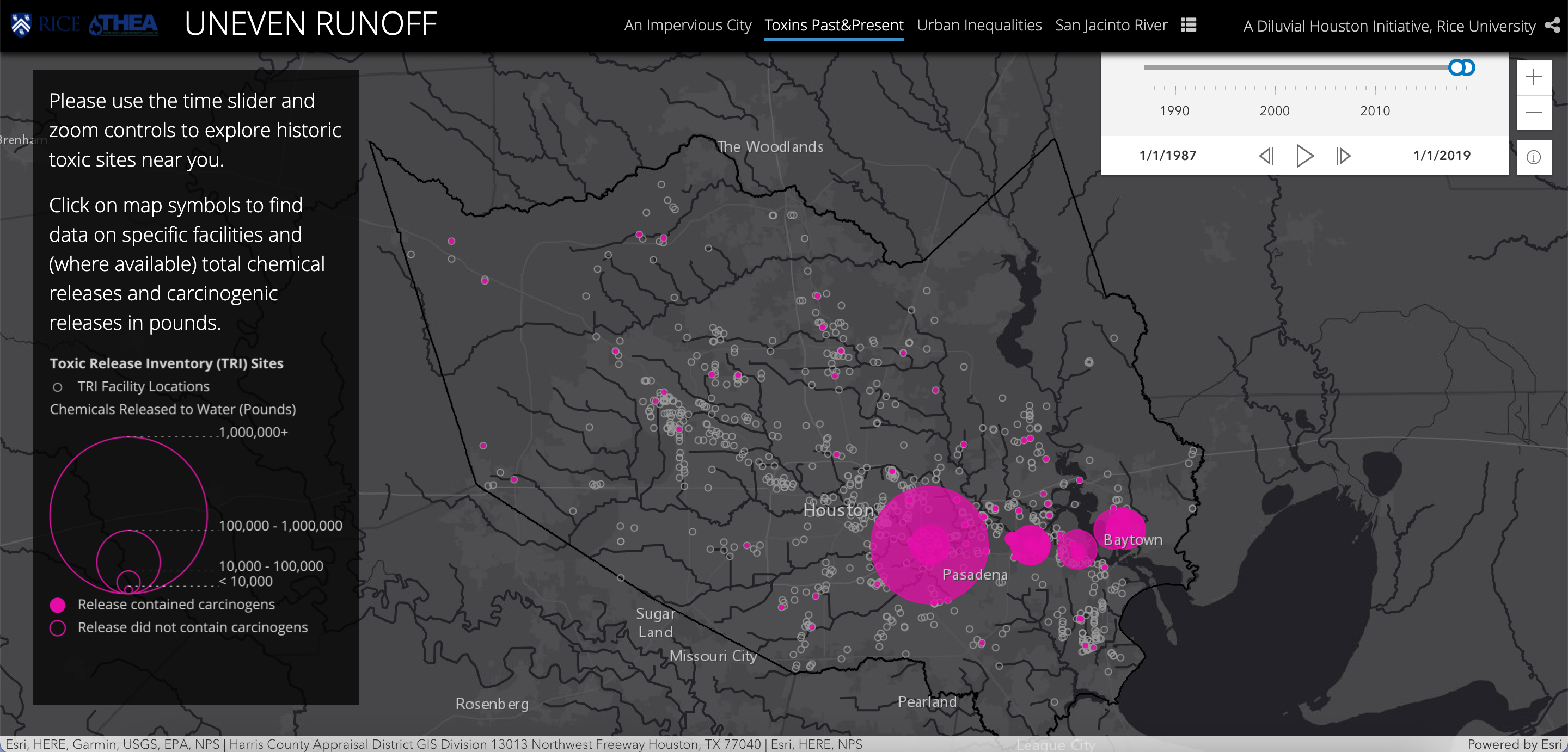Click the Pasadena map label
This screenshot has height=752, width=1568.
[x=975, y=575]
